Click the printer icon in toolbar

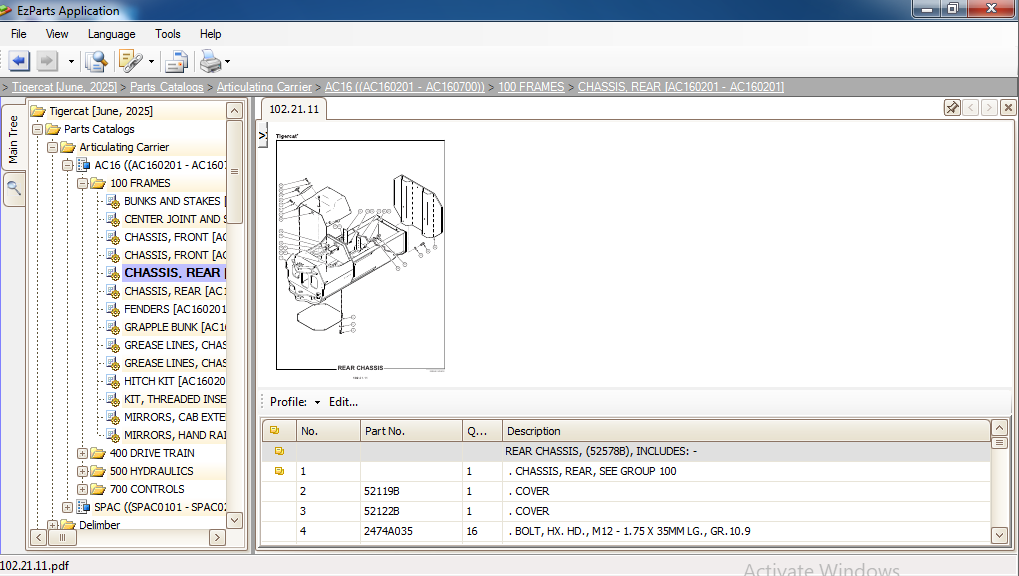tap(211, 62)
